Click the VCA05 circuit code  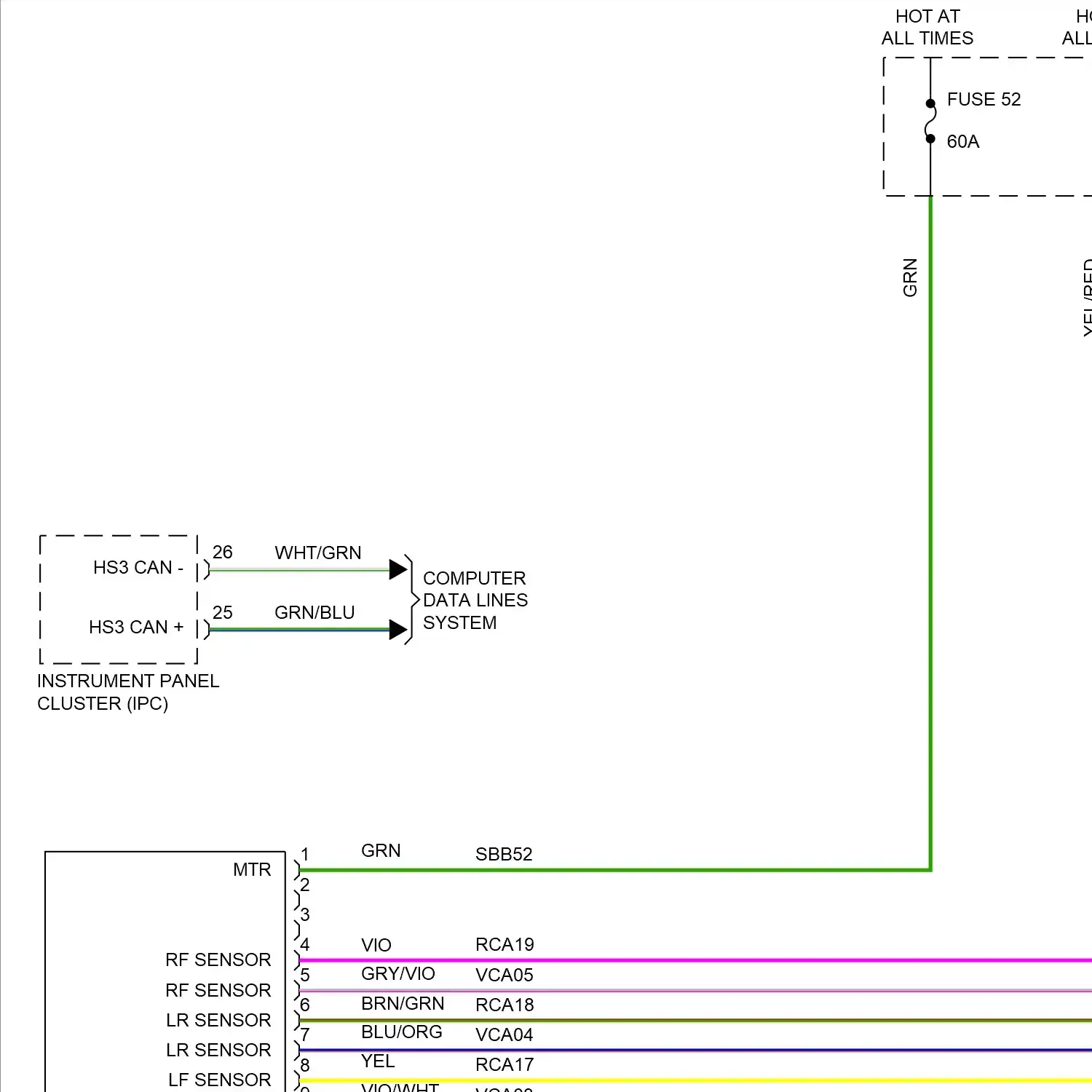click(x=505, y=975)
